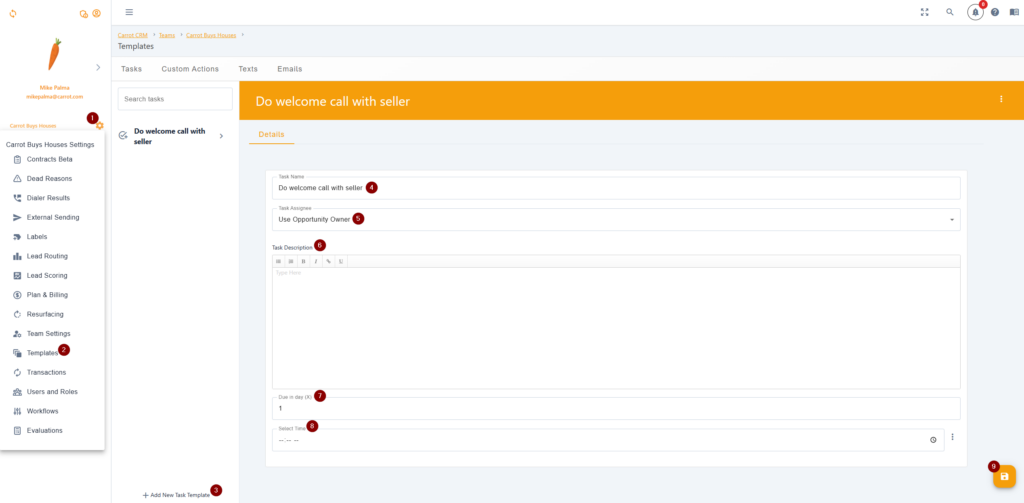Expand the chevron beside the carrot avatar

pos(97,67)
